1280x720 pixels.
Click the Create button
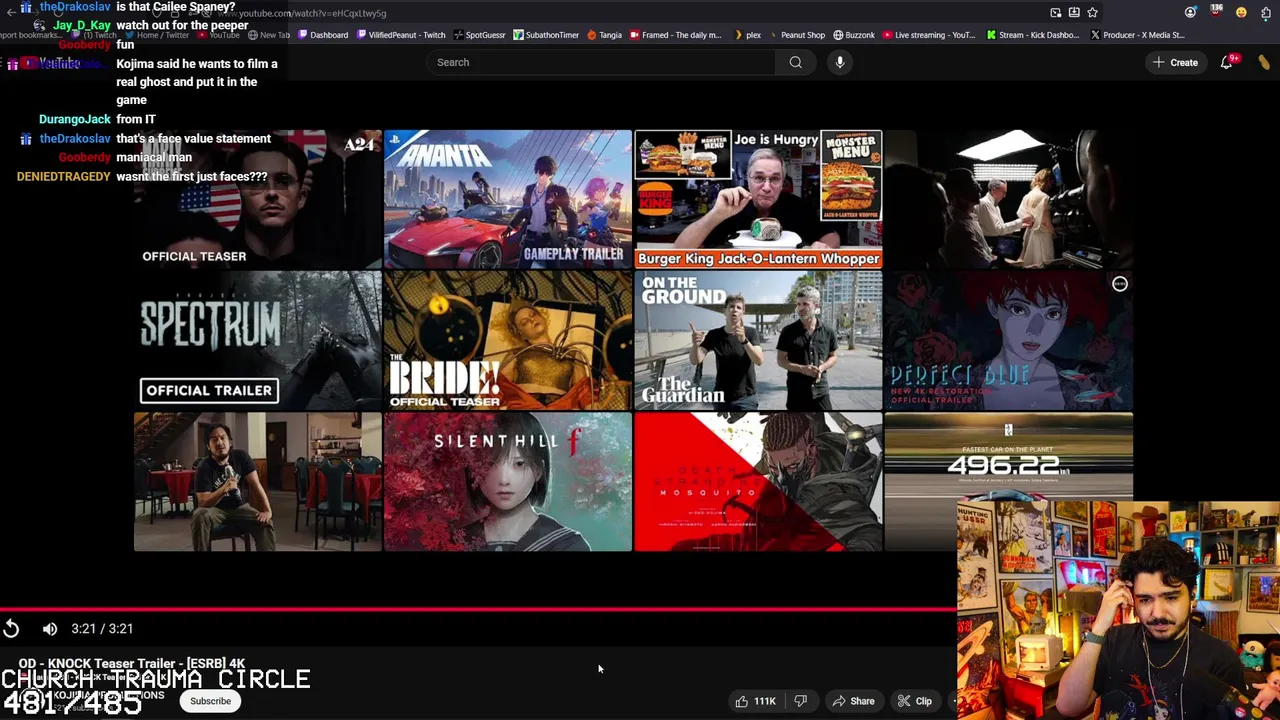(1175, 62)
